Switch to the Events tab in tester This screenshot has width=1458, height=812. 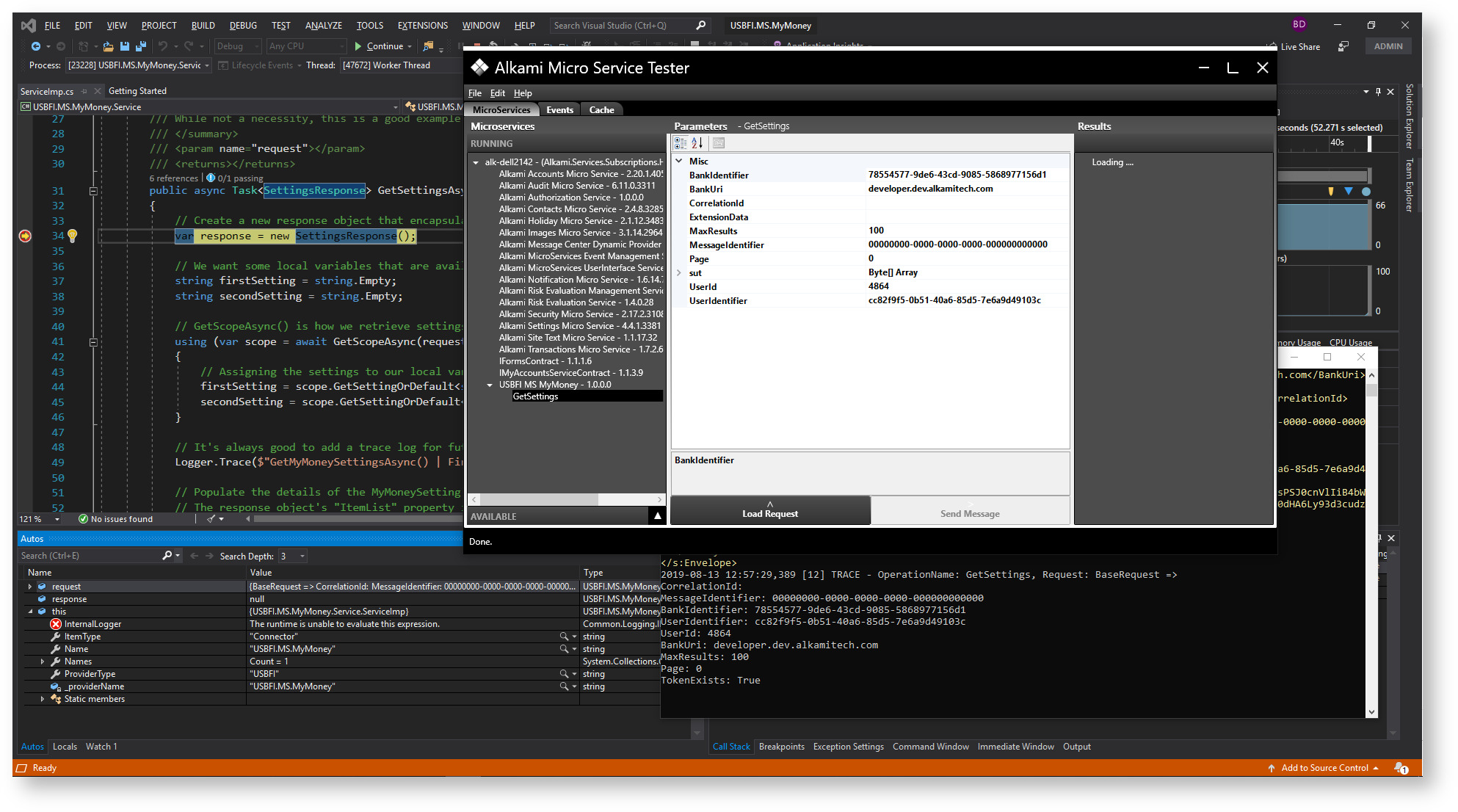coord(559,110)
